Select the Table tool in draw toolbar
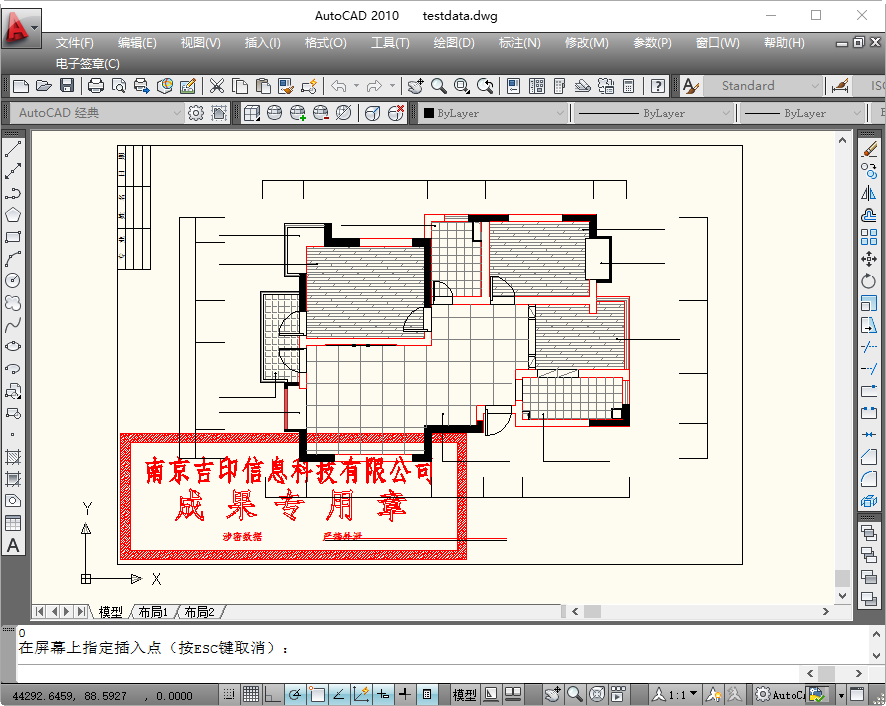The image size is (886, 706). 13,523
